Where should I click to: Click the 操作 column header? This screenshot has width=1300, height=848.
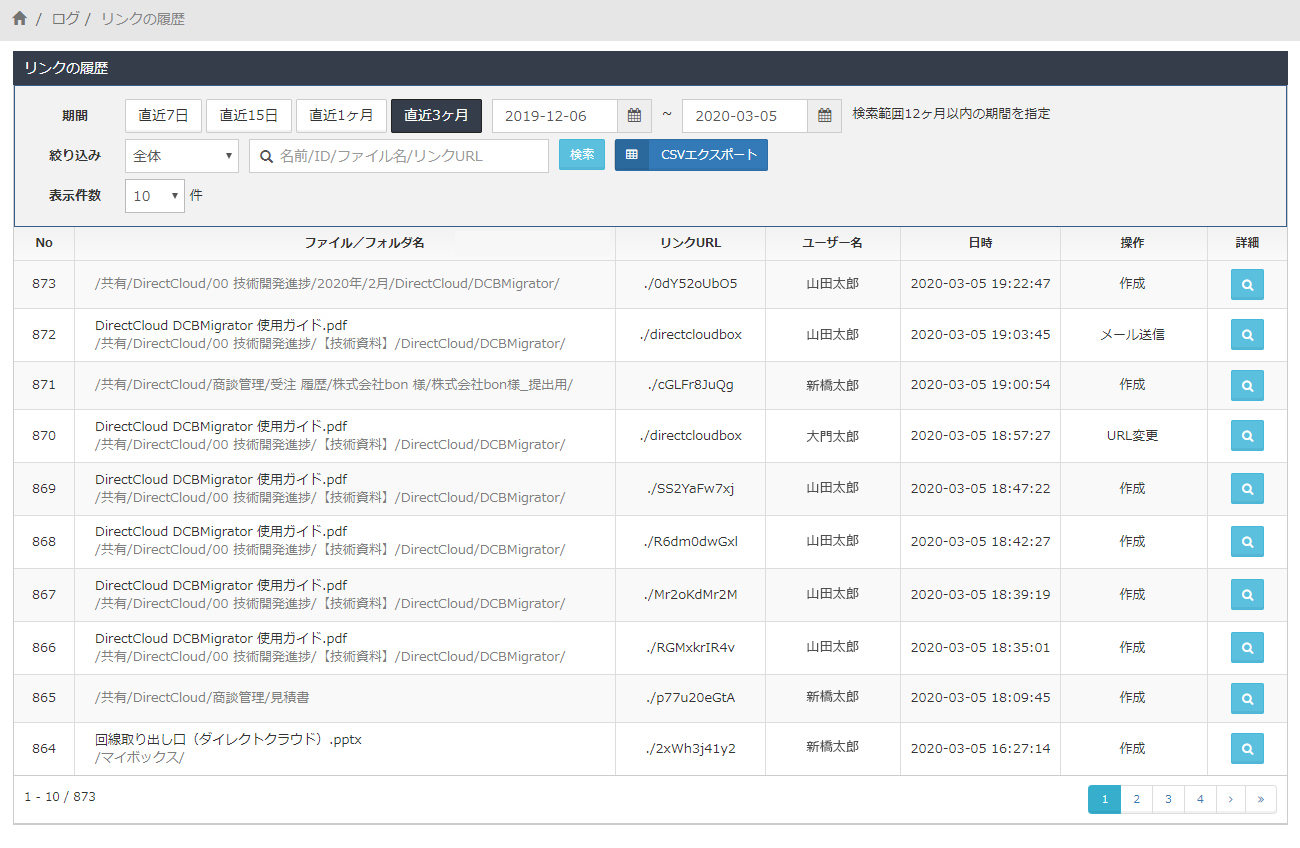click(1132, 243)
